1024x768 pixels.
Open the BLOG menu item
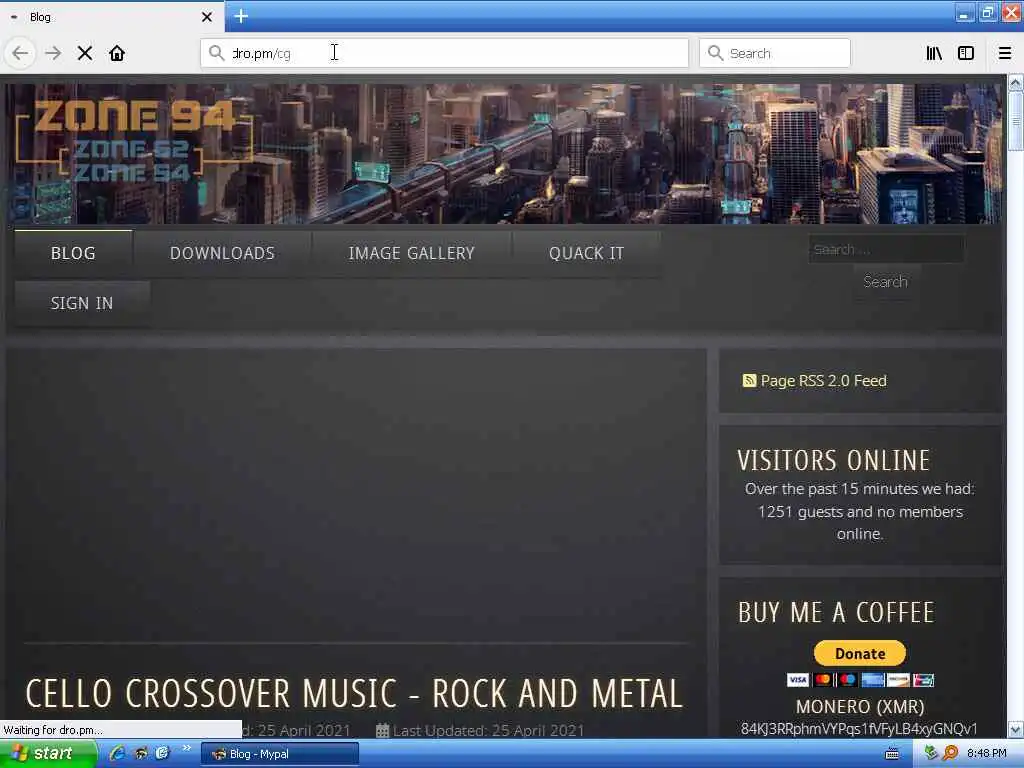pyautogui.click(x=73, y=253)
